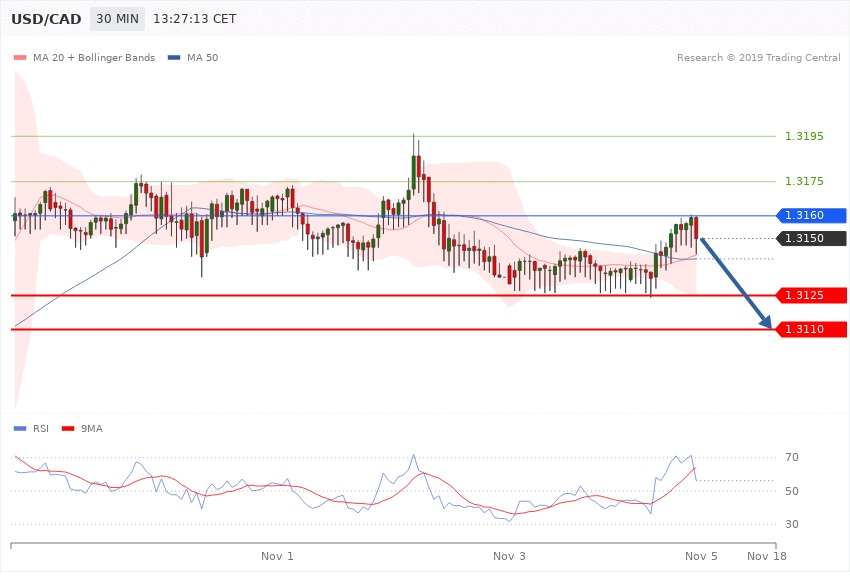This screenshot has height=576, width=850.
Task: Click the 1.3175 resistance level label
Action: (804, 181)
